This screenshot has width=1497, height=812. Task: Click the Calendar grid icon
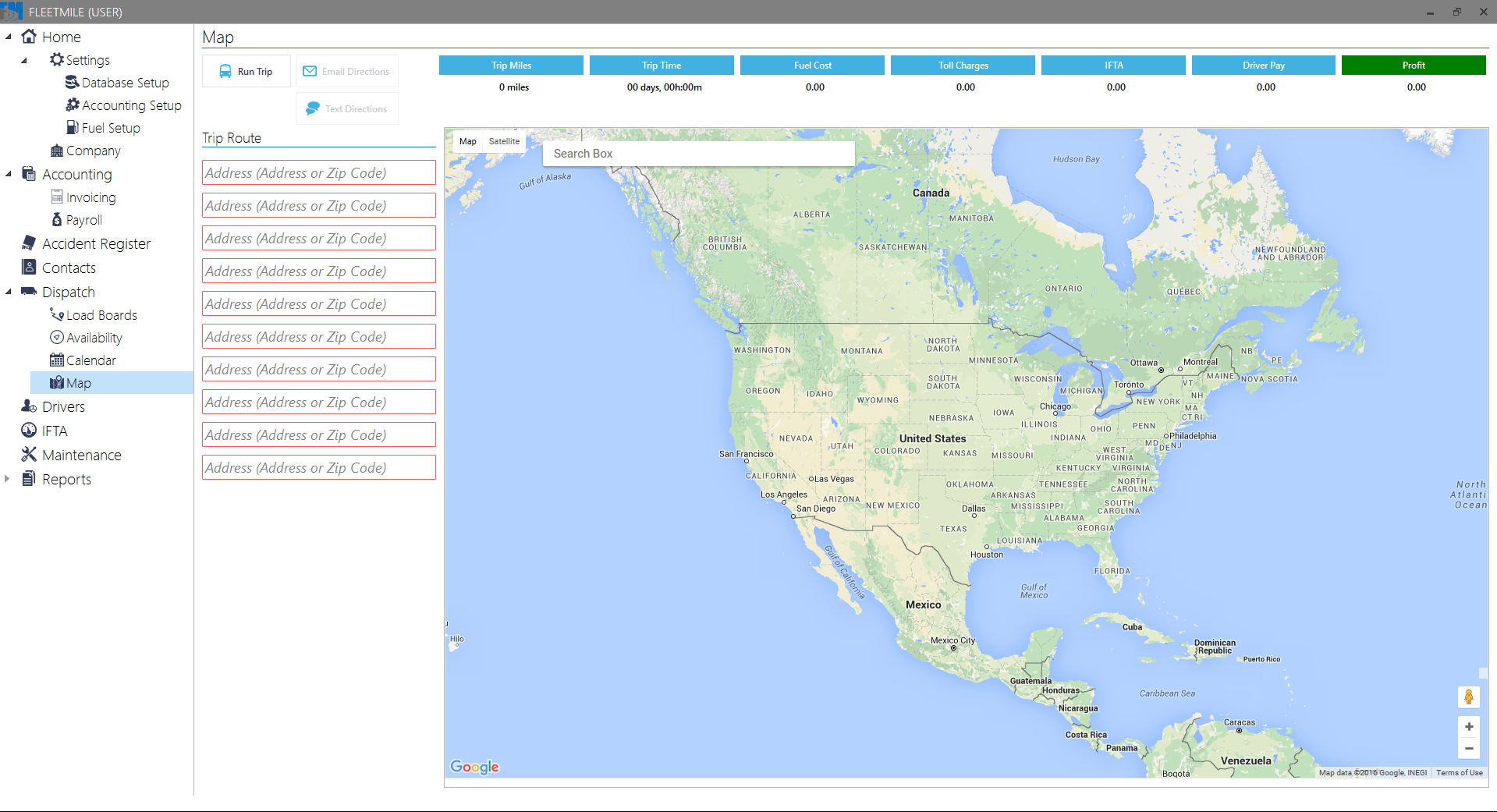point(57,360)
